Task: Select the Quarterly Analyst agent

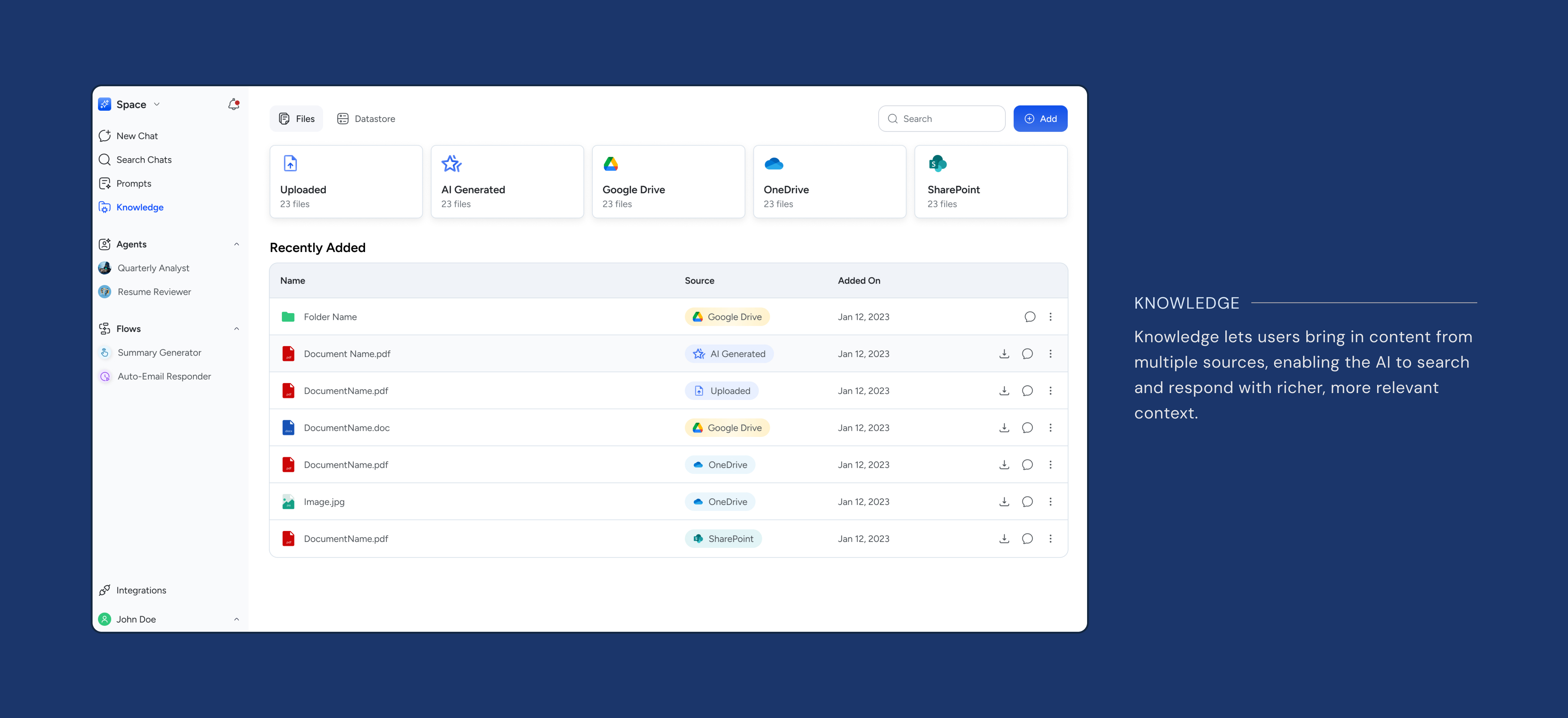Action: point(153,267)
